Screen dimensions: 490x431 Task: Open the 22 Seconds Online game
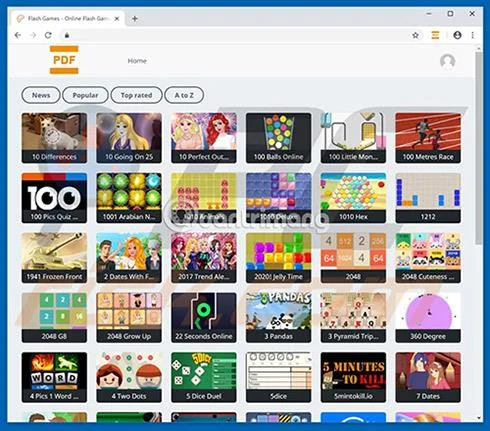point(204,317)
